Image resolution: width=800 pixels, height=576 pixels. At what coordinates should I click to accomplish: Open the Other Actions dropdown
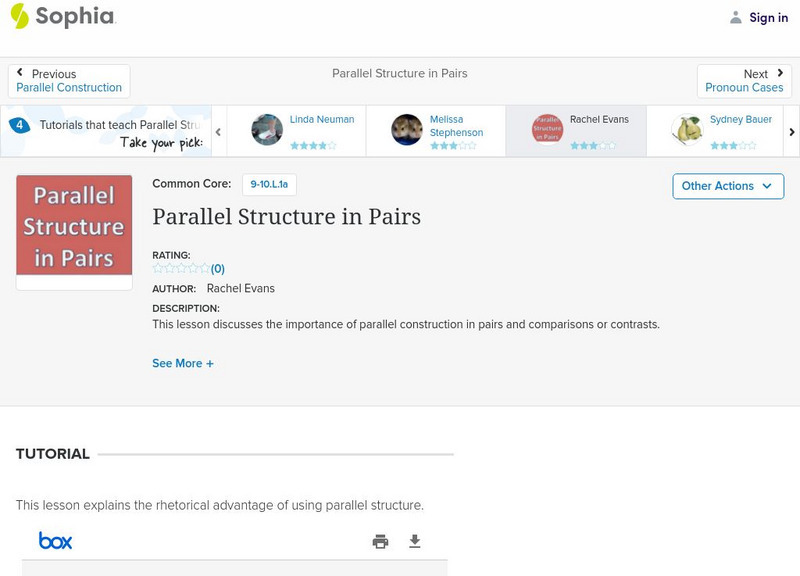(x=727, y=186)
